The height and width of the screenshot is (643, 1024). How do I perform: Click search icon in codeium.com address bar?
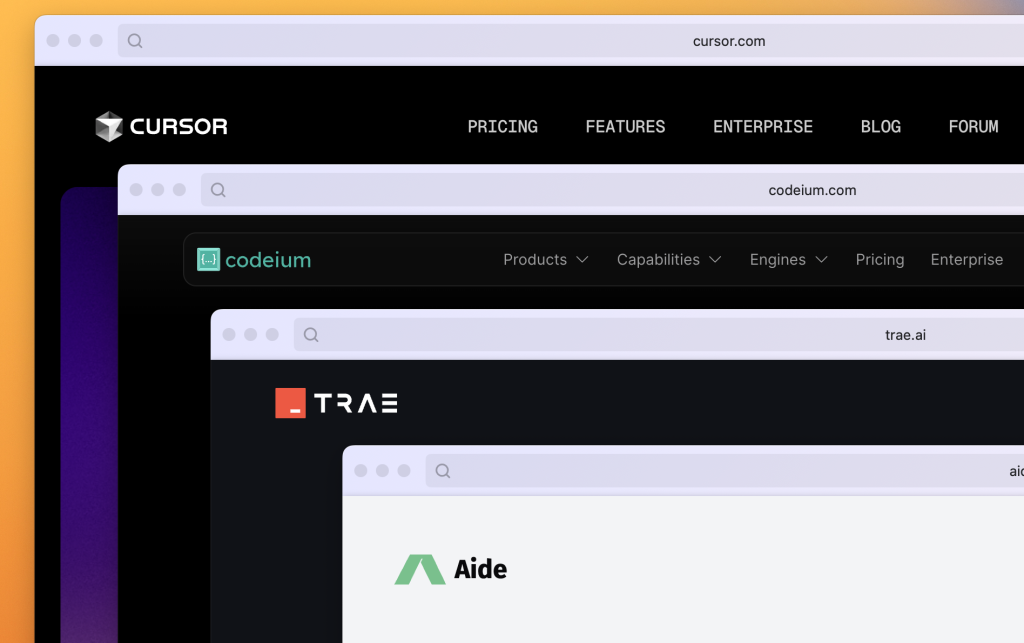coord(218,190)
